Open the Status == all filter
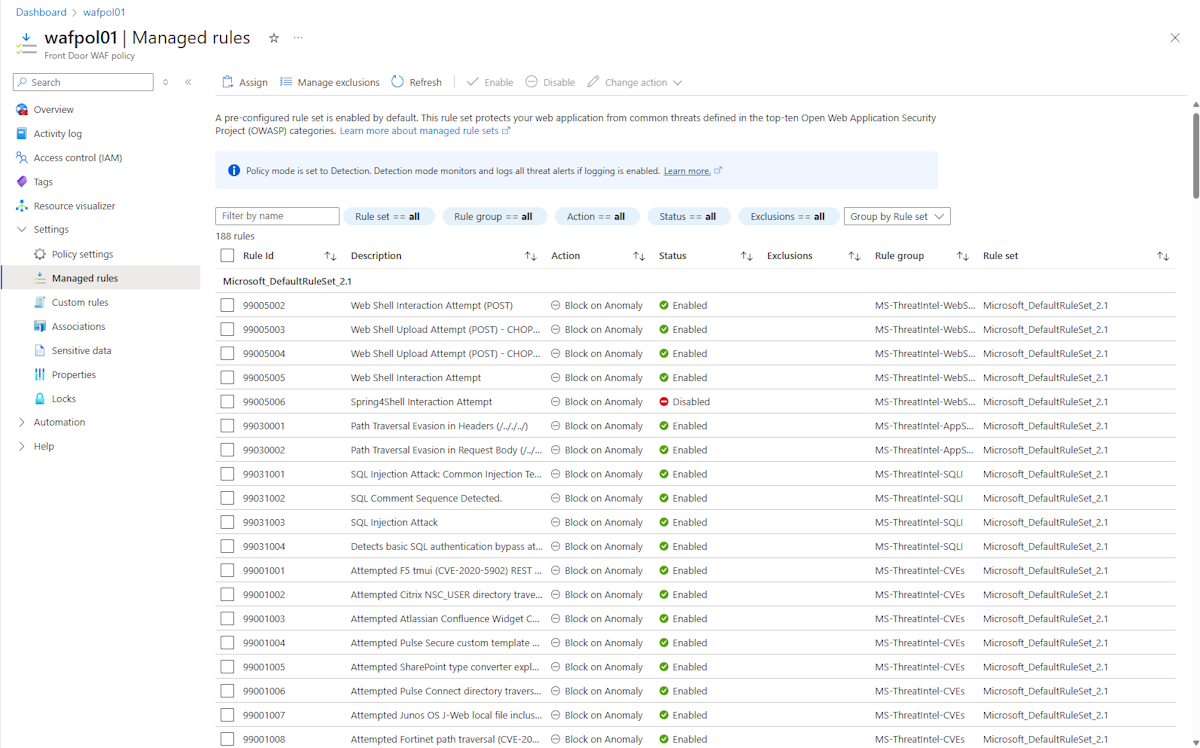 688,216
